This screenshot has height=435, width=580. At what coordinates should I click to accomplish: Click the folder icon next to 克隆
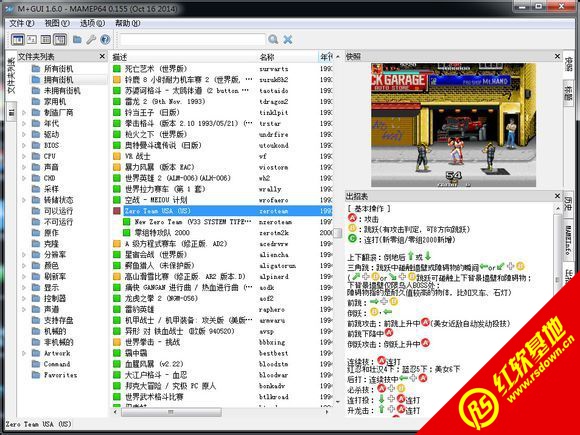pyautogui.click(x=36, y=243)
